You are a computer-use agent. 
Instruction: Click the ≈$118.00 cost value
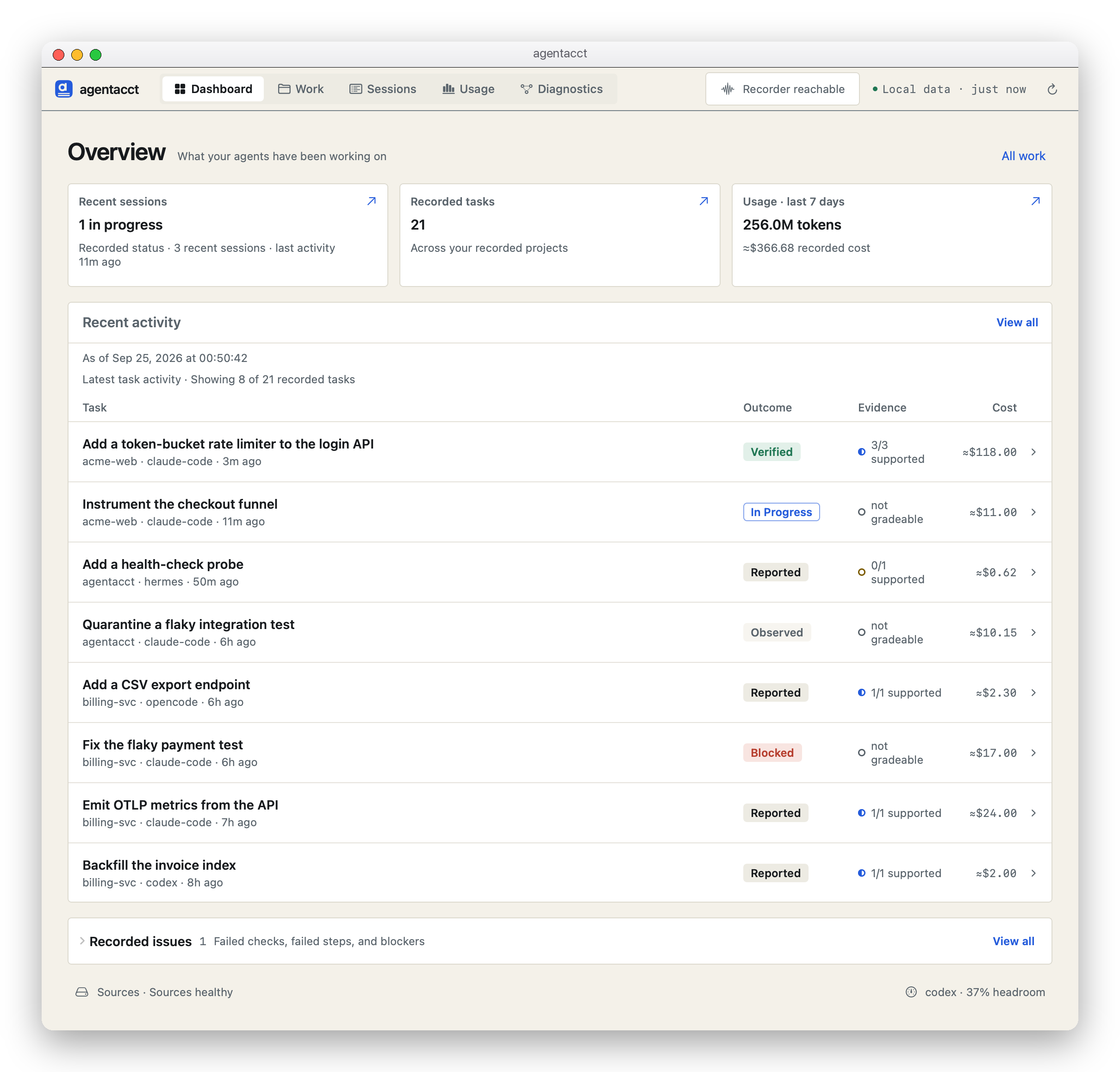989,452
